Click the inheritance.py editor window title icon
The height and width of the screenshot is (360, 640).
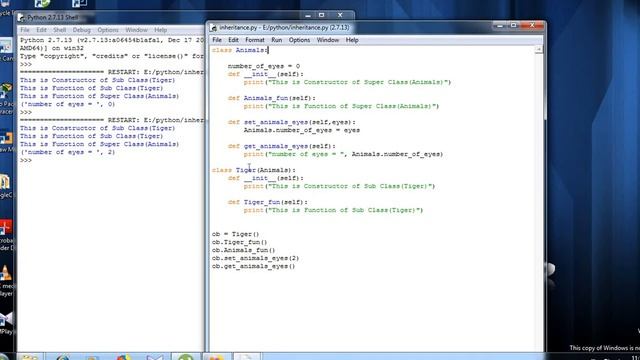pyautogui.click(x=213, y=28)
